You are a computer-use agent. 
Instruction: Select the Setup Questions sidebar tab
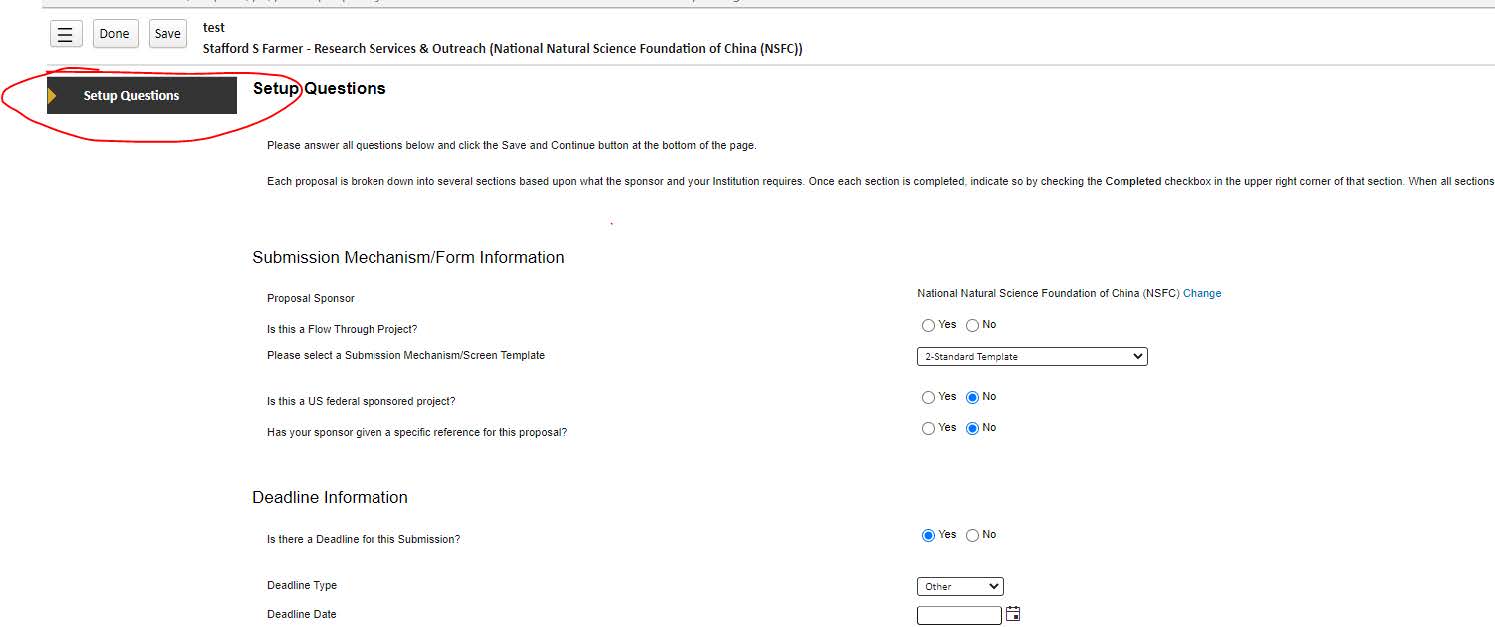(142, 96)
